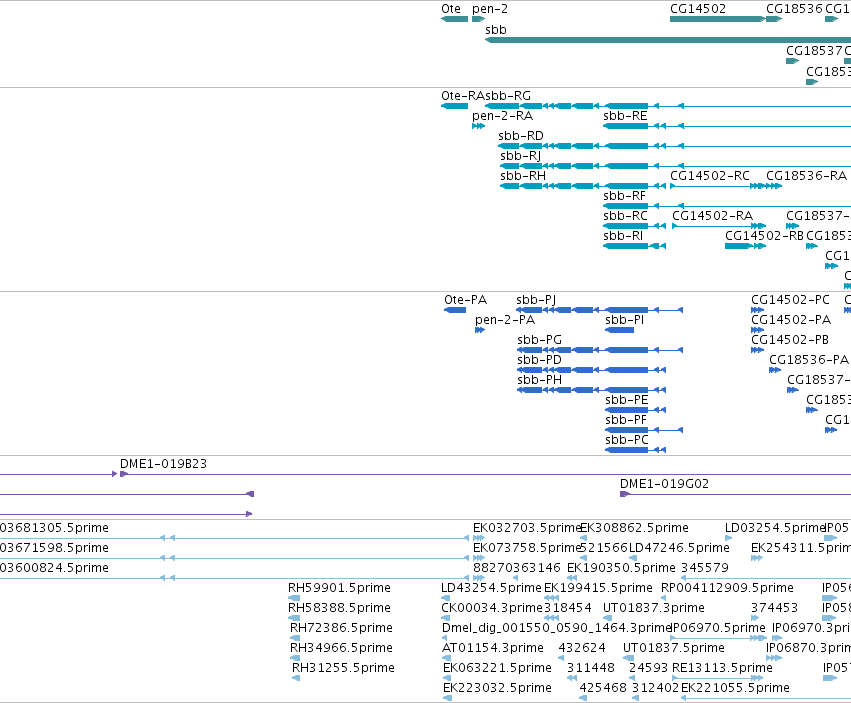Click the sbb-RI transcript label
The height and width of the screenshot is (703, 851).
[x=623, y=236]
